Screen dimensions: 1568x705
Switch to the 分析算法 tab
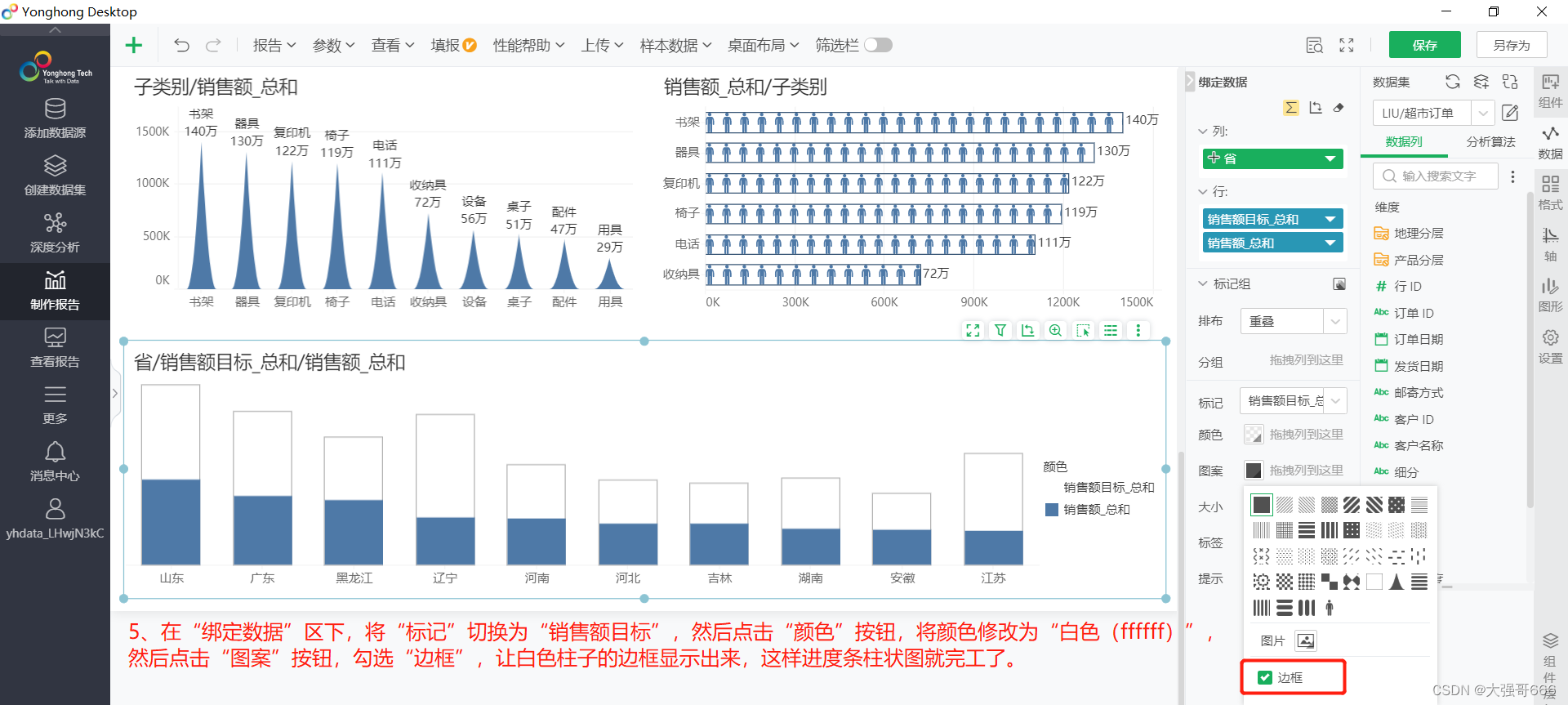[x=1490, y=141]
